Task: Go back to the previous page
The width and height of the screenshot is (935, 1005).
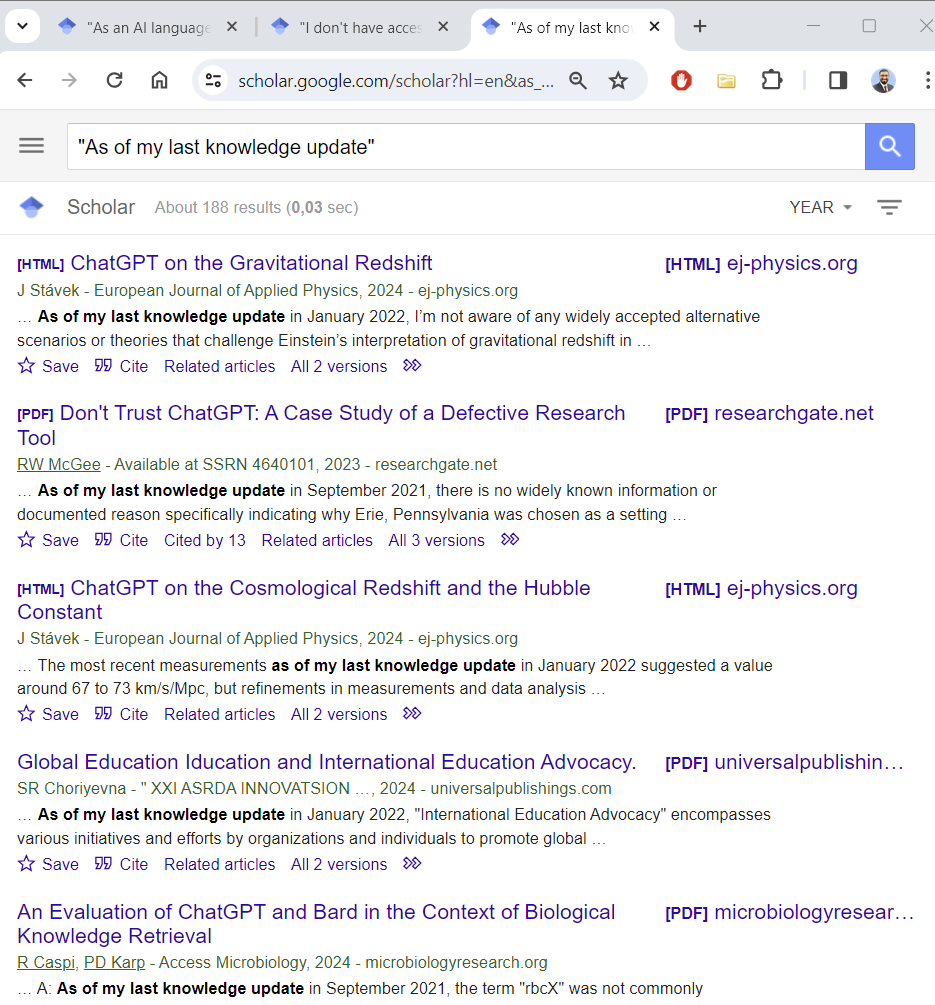Action: (25, 80)
